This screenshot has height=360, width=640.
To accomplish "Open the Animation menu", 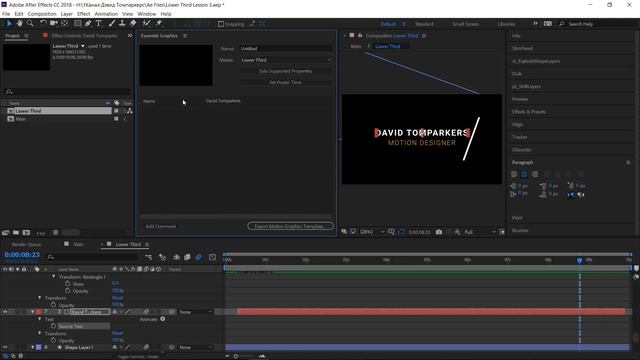I will pyautogui.click(x=106, y=14).
